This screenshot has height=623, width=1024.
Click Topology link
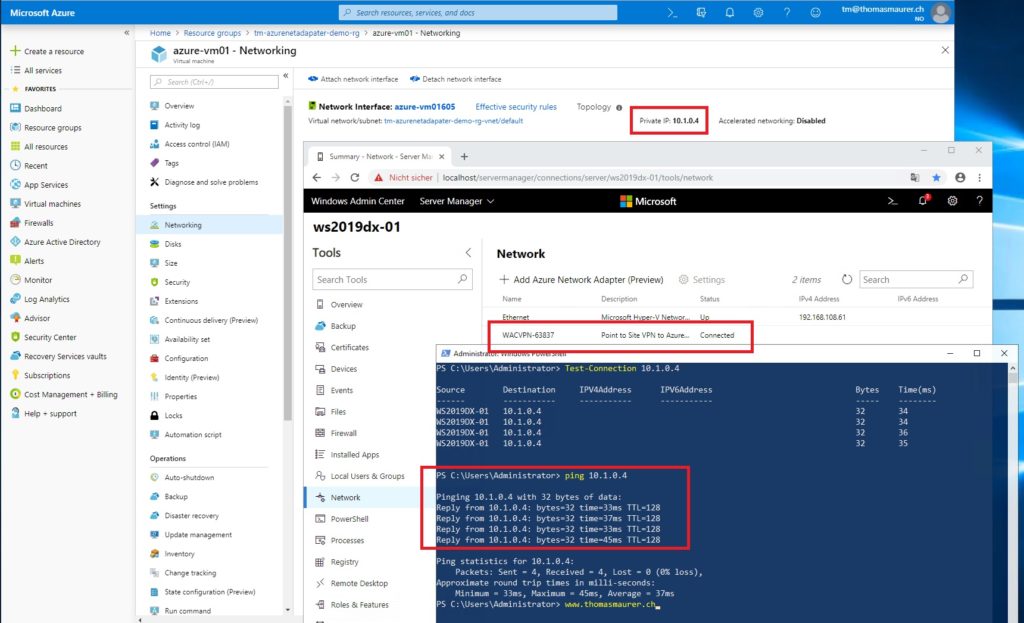tap(594, 106)
